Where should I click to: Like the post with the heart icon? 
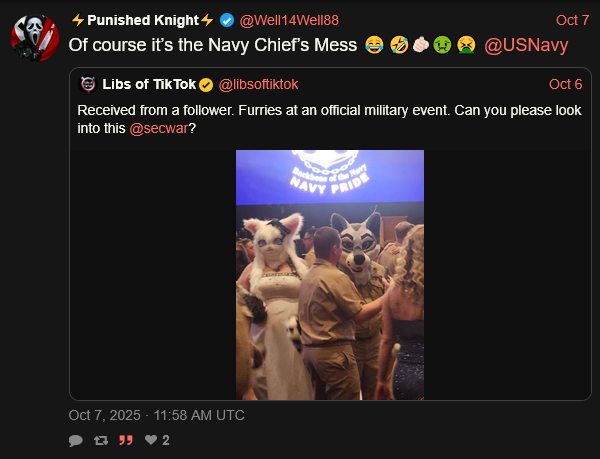(151, 440)
